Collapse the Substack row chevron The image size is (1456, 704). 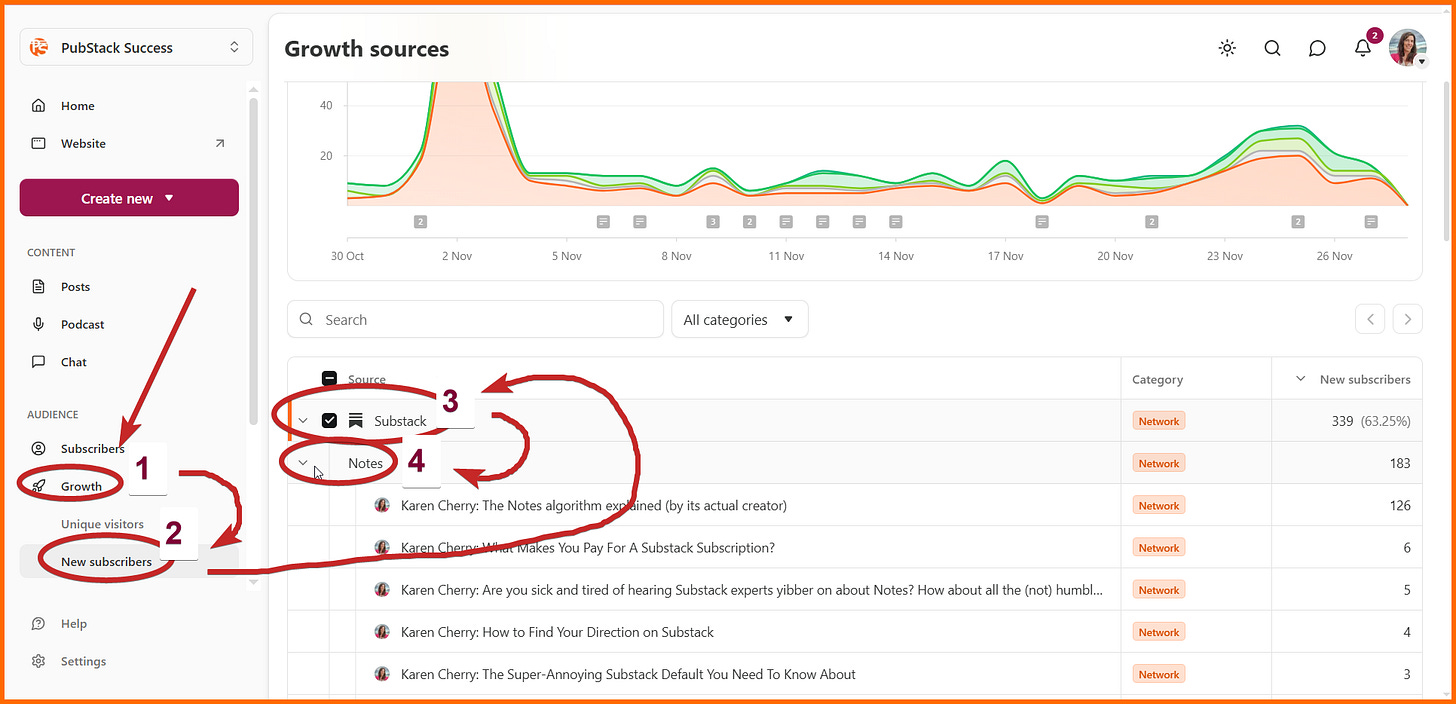[303, 421]
